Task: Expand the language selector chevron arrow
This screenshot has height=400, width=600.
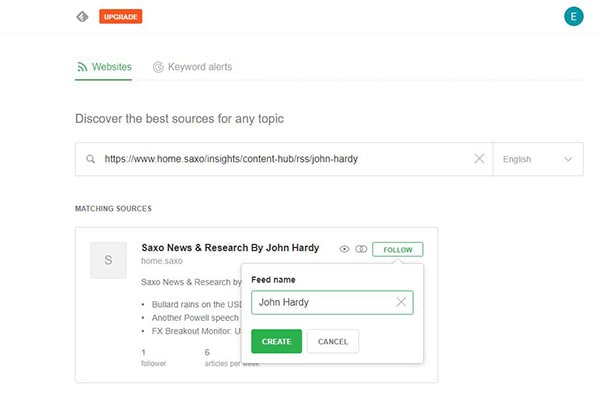Action: [569, 159]
